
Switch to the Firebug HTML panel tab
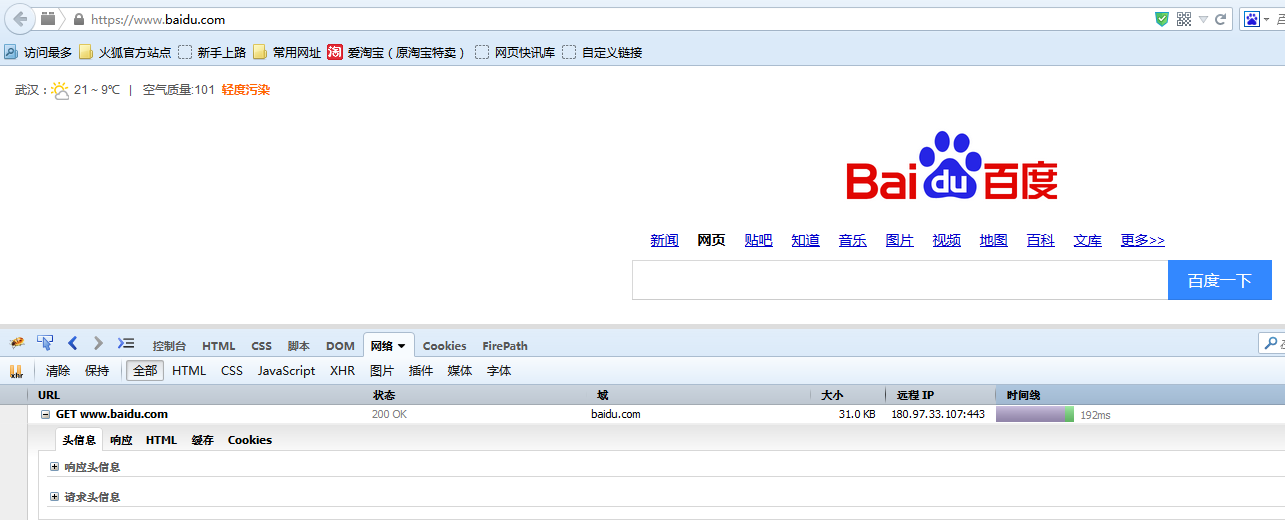219,346
